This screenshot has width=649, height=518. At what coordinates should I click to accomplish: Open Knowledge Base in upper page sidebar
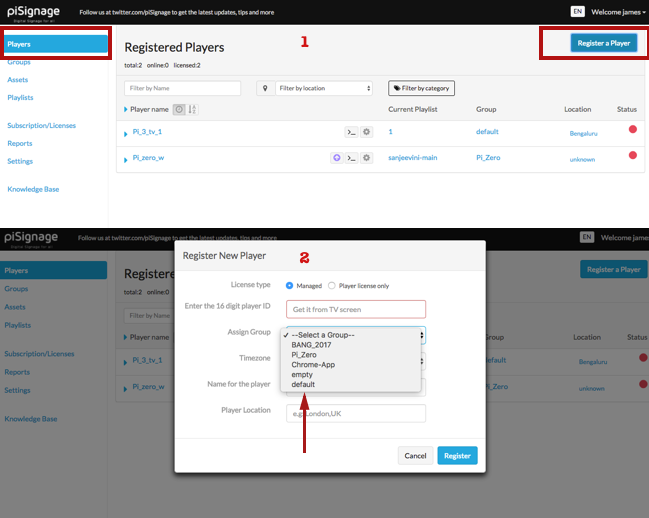click(33, 189)
